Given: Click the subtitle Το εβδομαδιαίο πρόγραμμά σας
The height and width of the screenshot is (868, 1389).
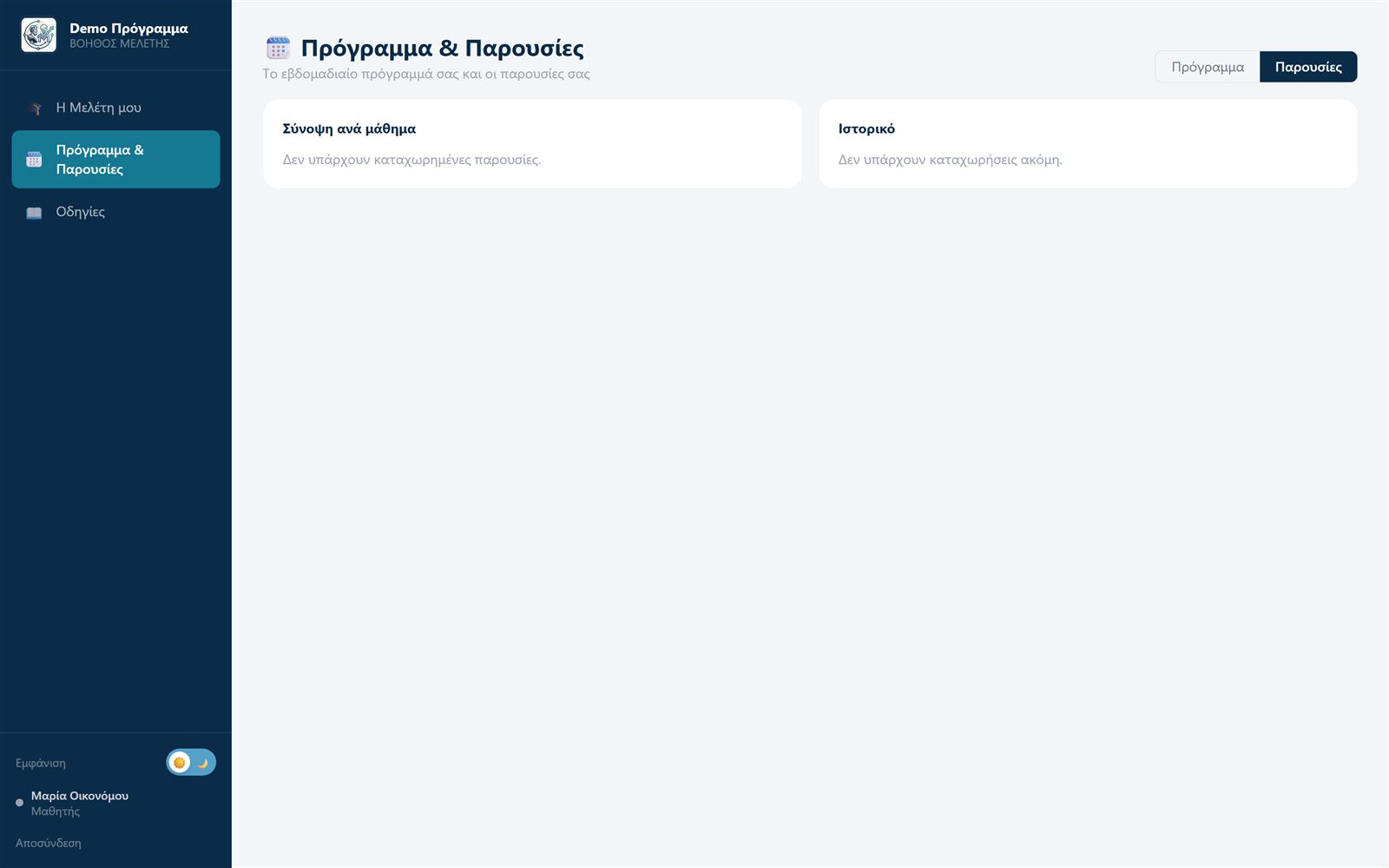Looking at the screenshot, I should (x=426, y=74).
